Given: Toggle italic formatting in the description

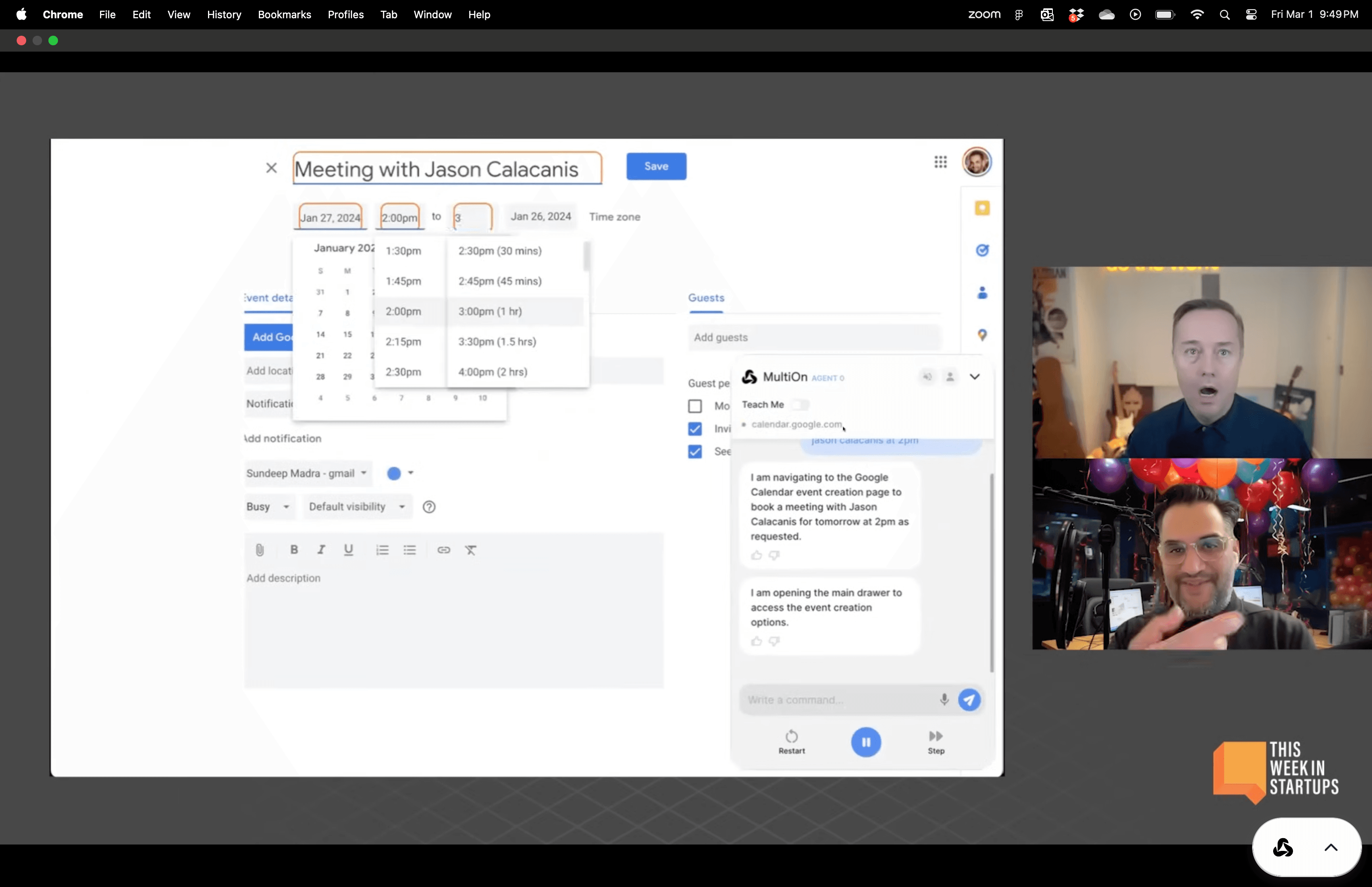Looking at the screenshot, I should click(x=321, y=550).
